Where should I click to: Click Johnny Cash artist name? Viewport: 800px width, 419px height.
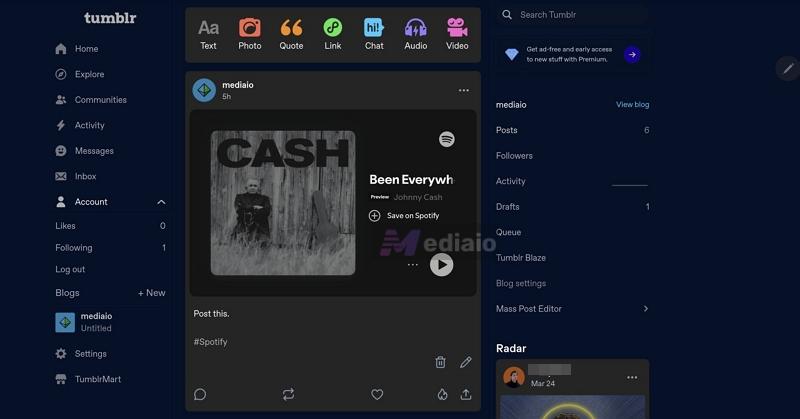(418, 197)
